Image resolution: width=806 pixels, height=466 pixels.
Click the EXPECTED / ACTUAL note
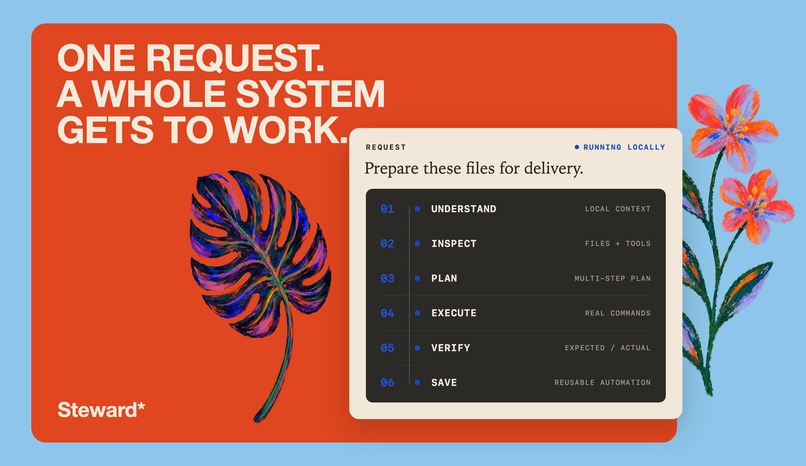click(x=608, y=348)
